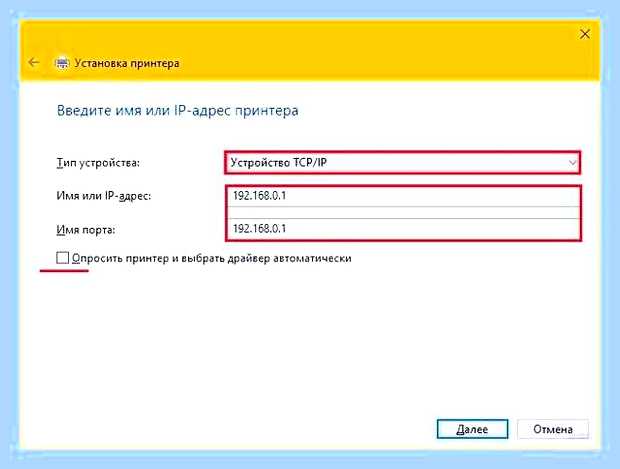
Task: Click the Далее button
Action: [472, 429]
